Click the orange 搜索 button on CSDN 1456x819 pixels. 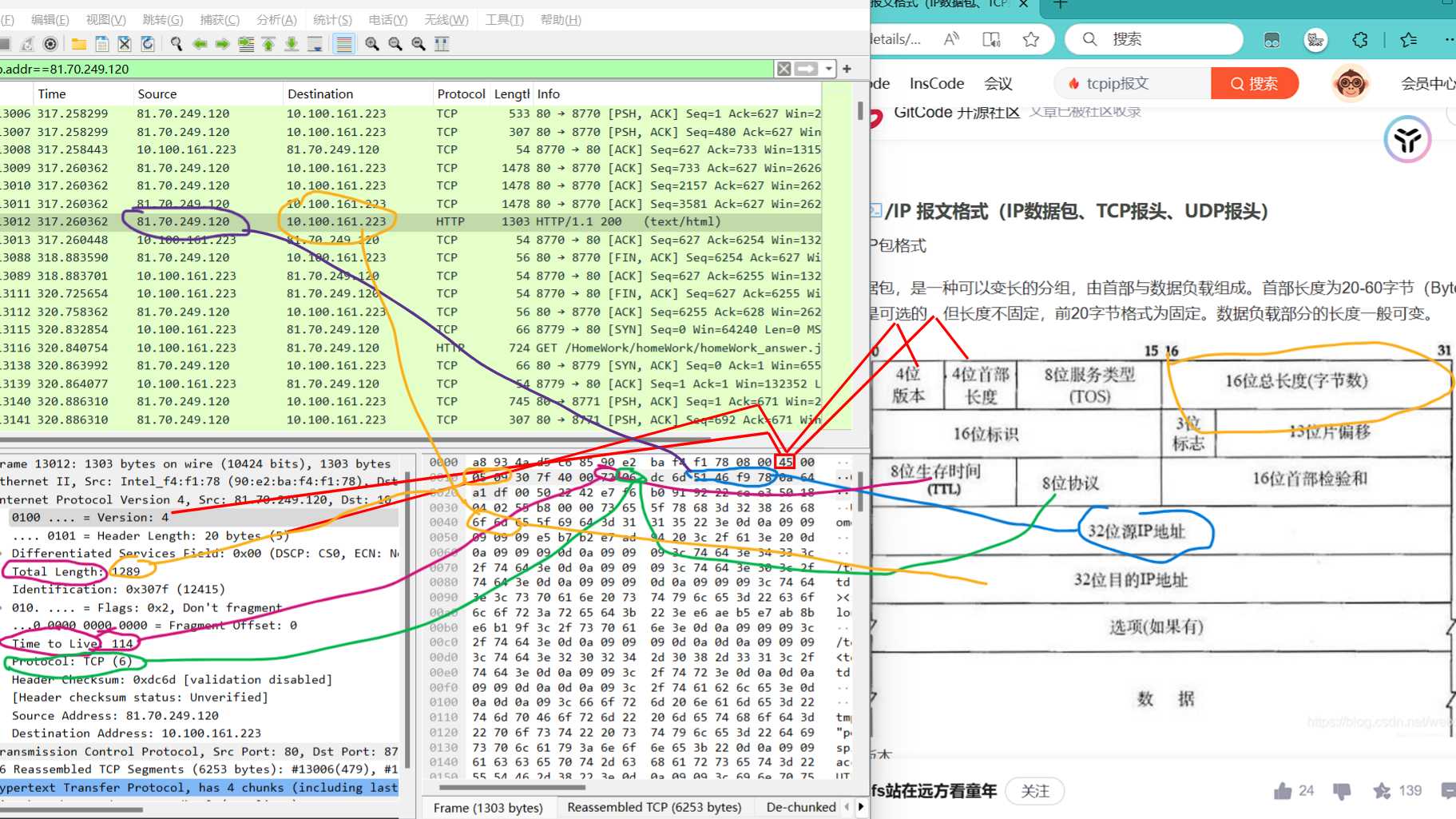click(x=1254, y=83)
